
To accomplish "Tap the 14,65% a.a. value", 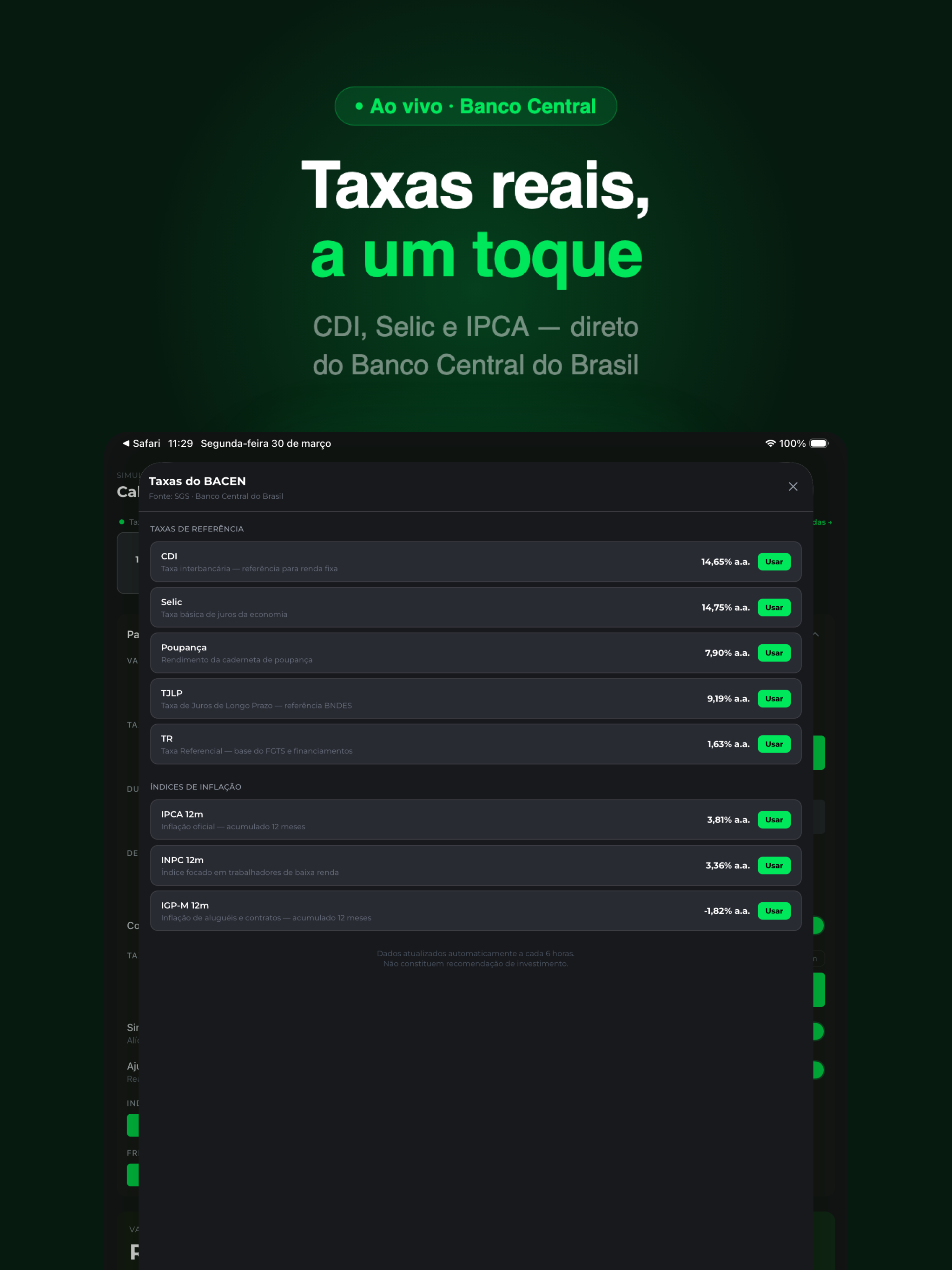I will [725, 562].
